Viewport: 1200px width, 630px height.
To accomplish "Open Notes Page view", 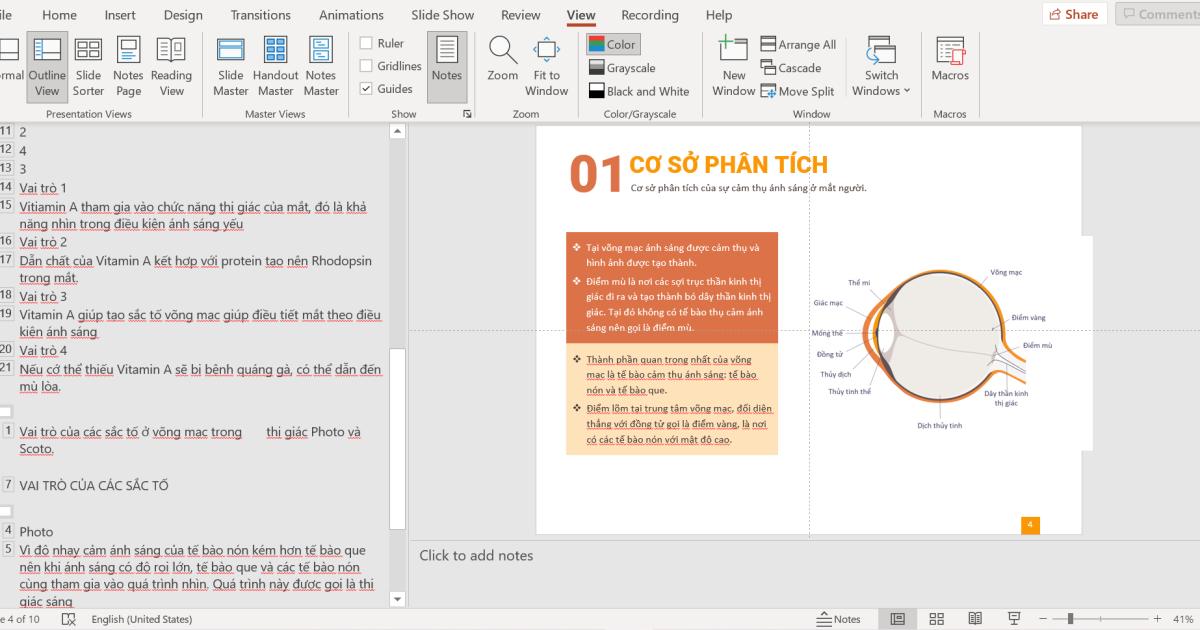I will [128, 66].
